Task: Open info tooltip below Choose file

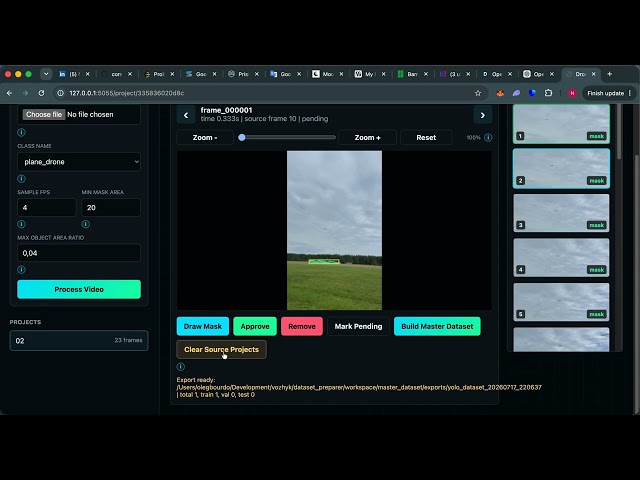Action: click(x=22, y=132)
